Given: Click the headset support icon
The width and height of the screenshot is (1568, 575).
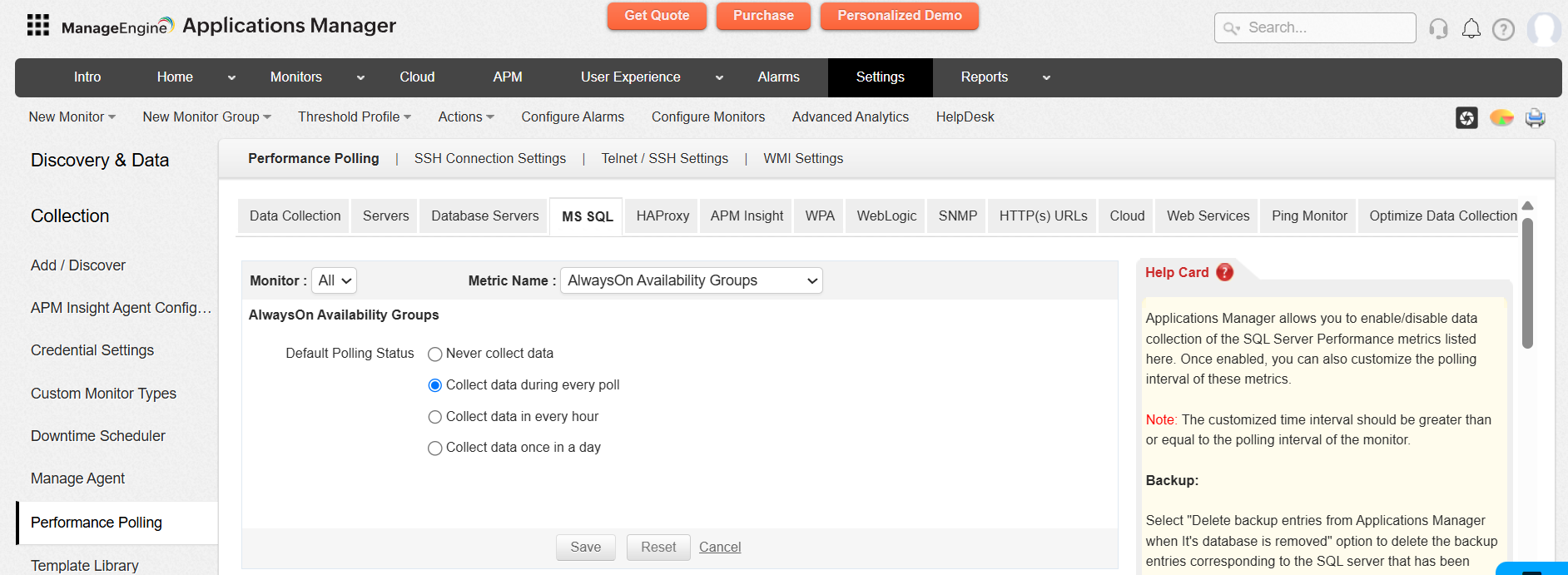Looking at the screenshot, I should [x=1438, y=29].
